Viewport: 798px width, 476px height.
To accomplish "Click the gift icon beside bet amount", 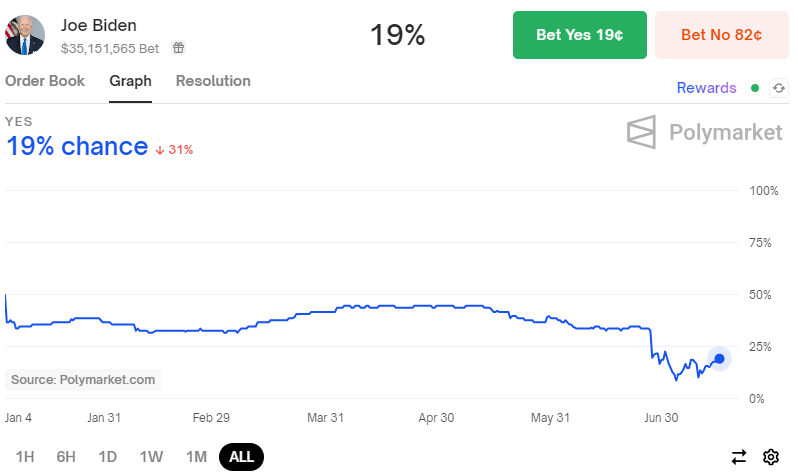I will (178, 48).
